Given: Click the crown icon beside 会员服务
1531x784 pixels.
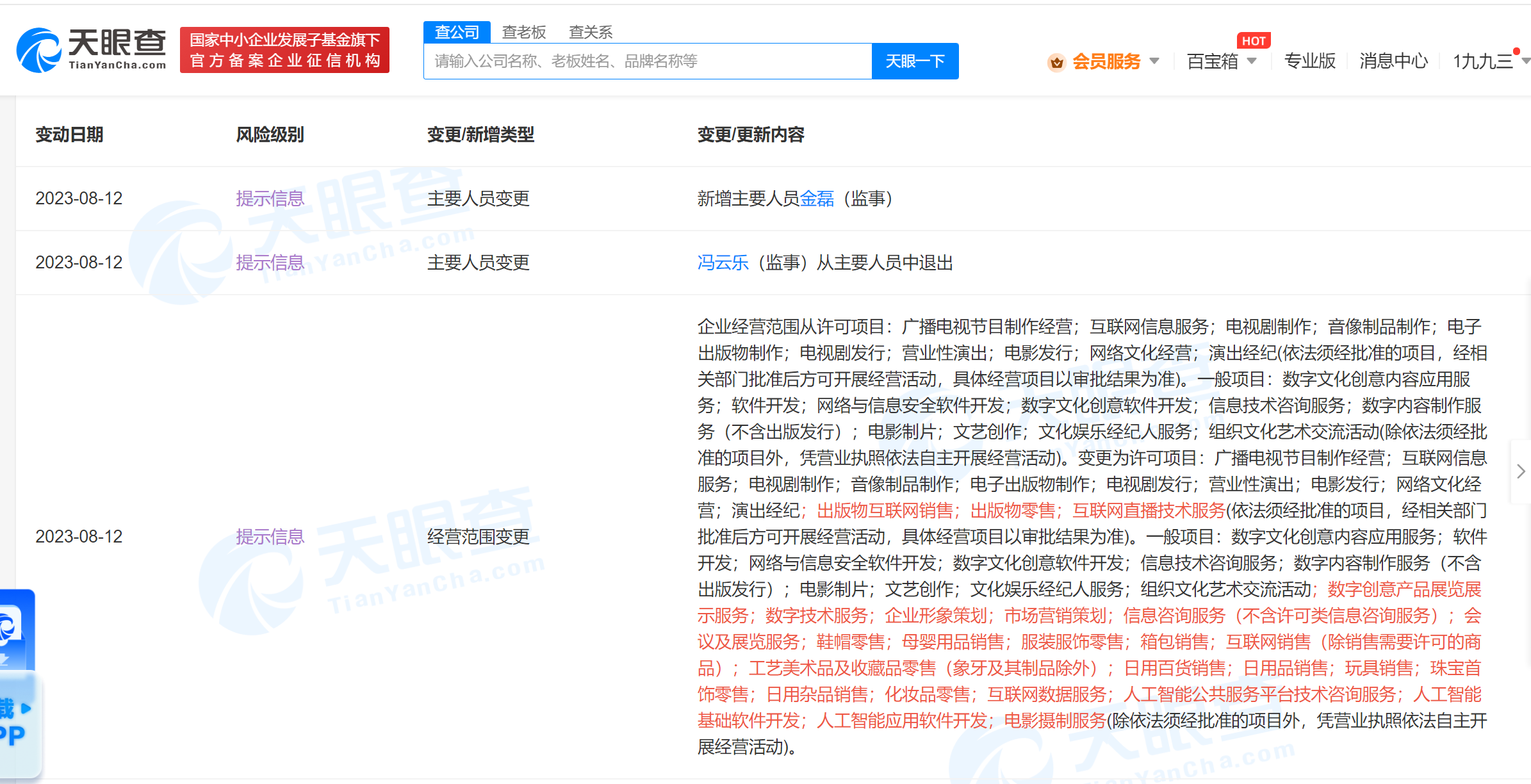Looking at the screenshot, I should (x=1056, y=61).
